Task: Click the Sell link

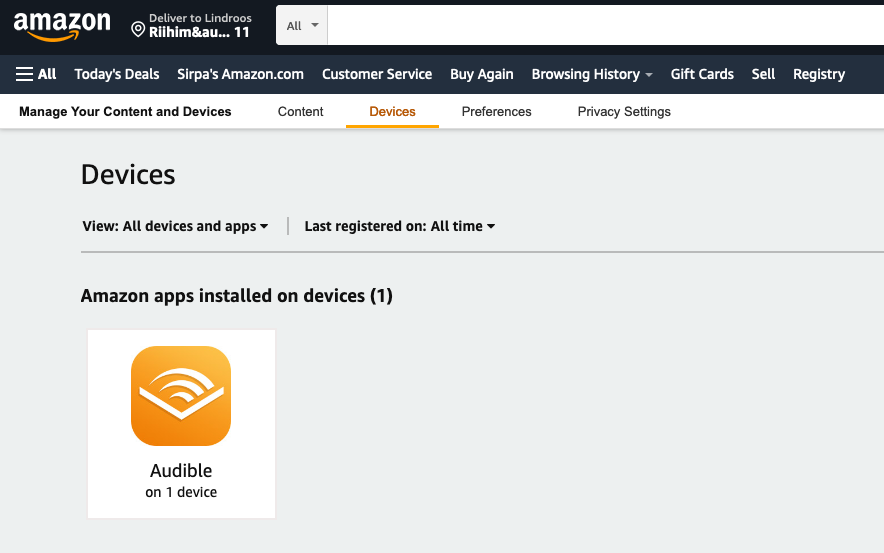Action: point(763,74)
